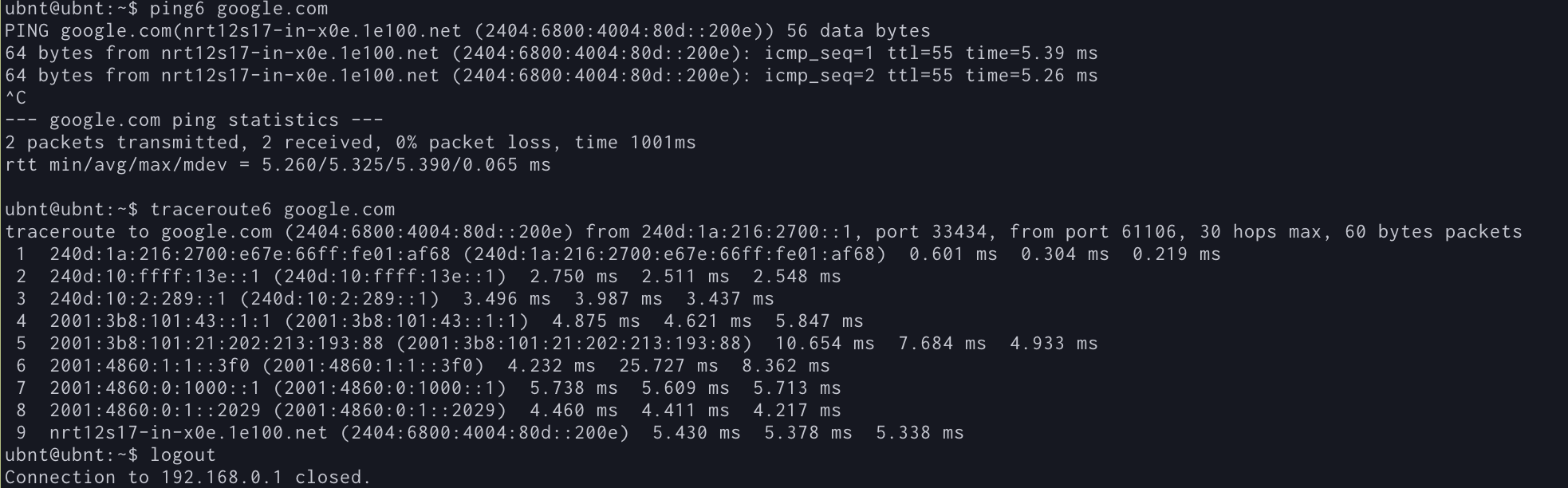Click the 'logout' command text

click(183, 455)
